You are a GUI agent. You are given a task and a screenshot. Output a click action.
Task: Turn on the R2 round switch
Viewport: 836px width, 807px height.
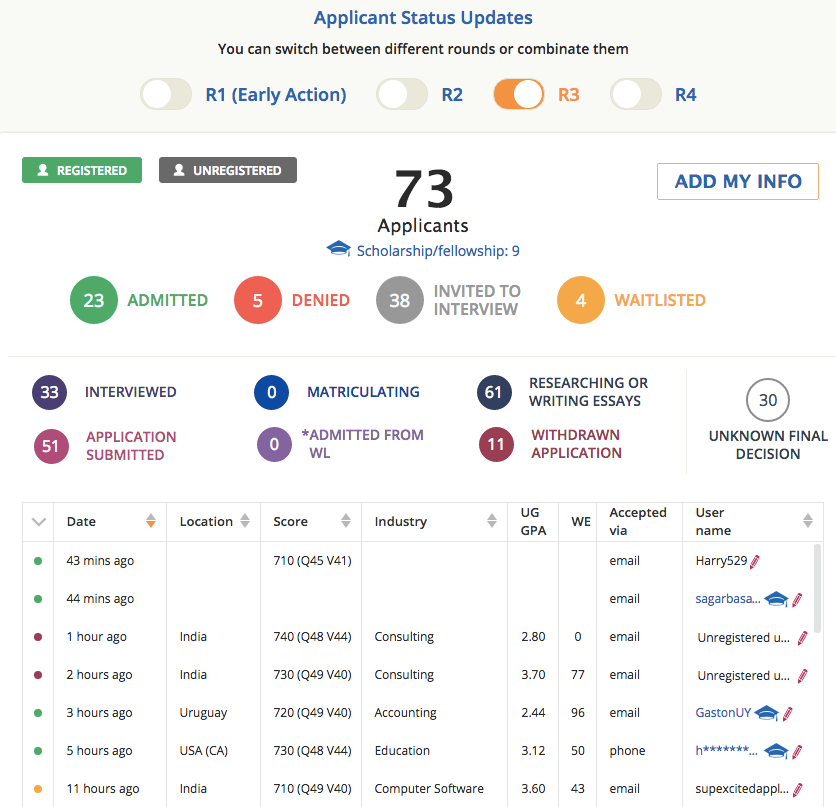(x=402, y=95)
